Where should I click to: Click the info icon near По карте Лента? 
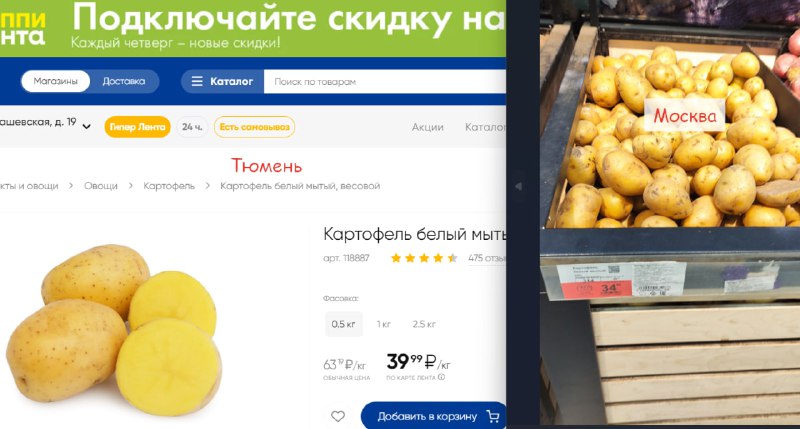point(441,377)
